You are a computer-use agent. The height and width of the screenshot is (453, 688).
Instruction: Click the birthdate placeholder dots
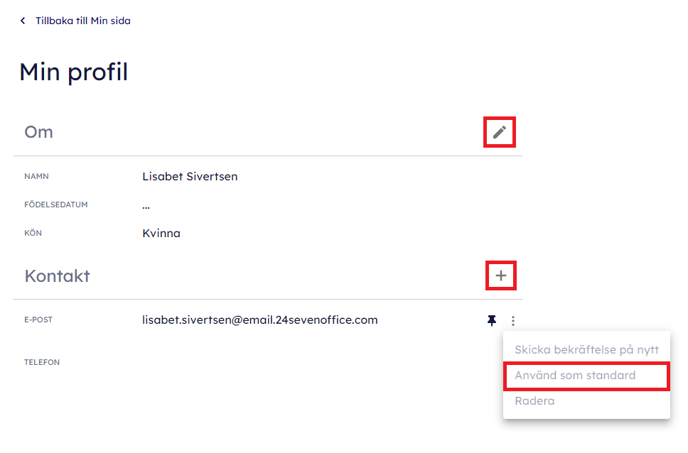(x=146, y=205)
